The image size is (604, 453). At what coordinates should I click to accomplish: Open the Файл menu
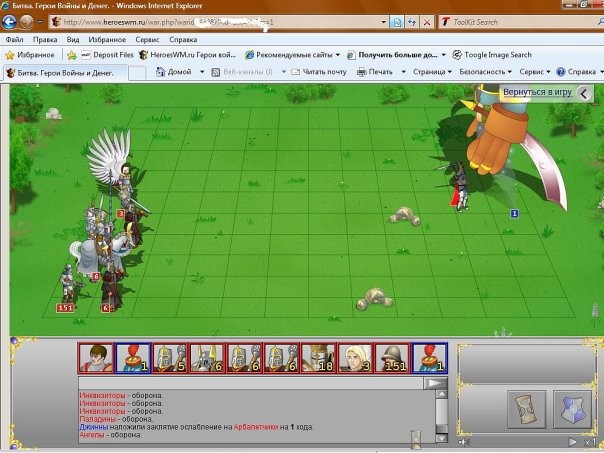14,39
